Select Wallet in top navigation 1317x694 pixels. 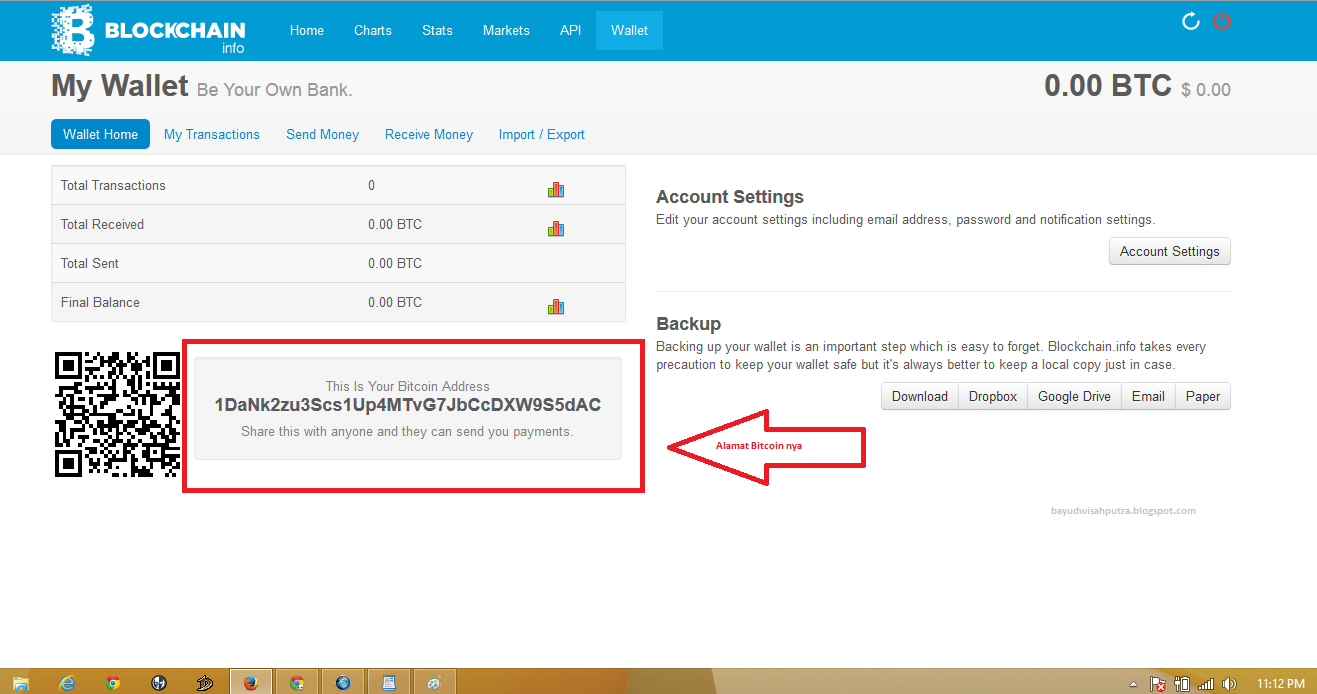tap(629, 30)
